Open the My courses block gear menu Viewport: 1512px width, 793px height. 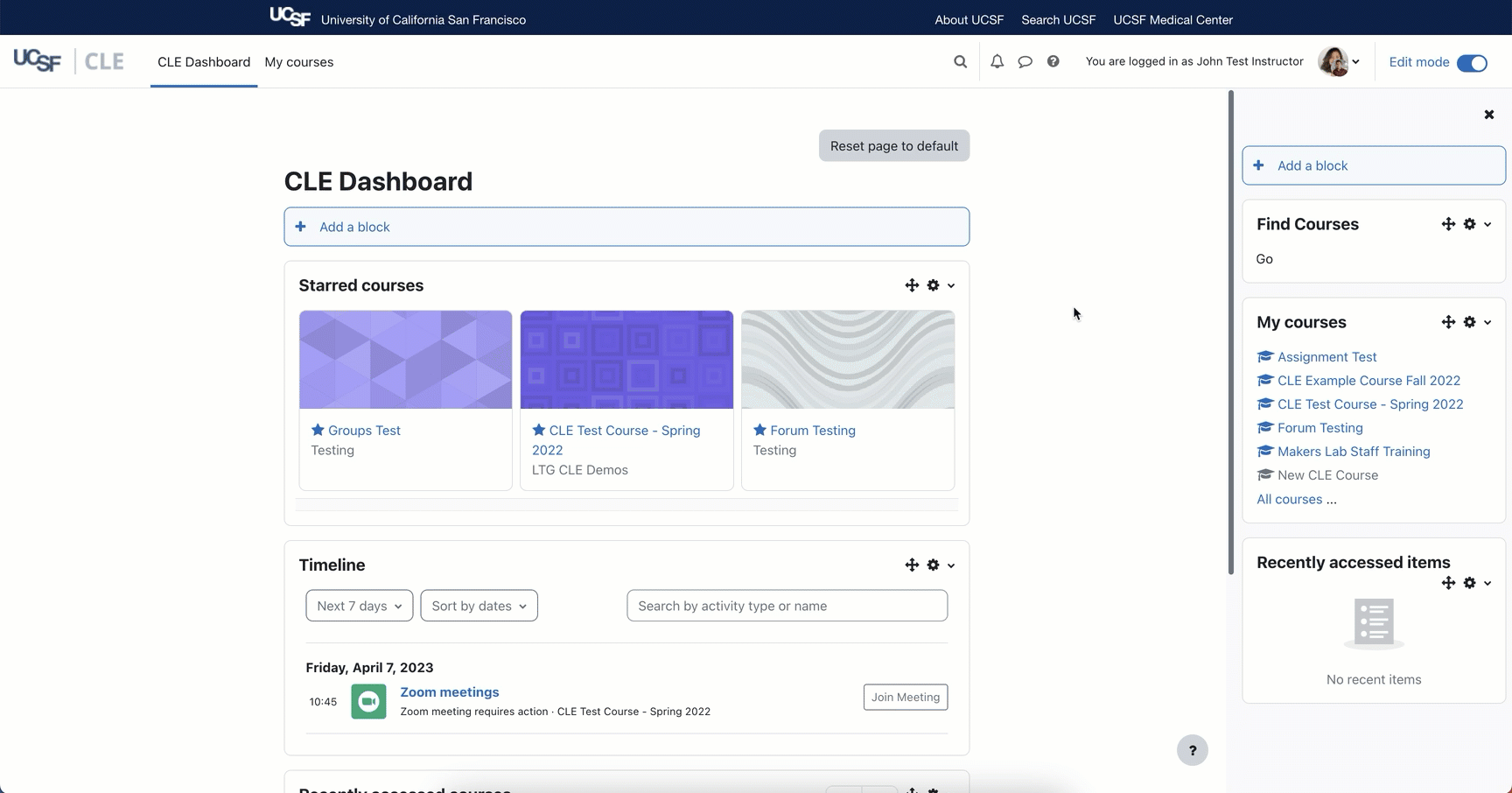click(1469, 322)
